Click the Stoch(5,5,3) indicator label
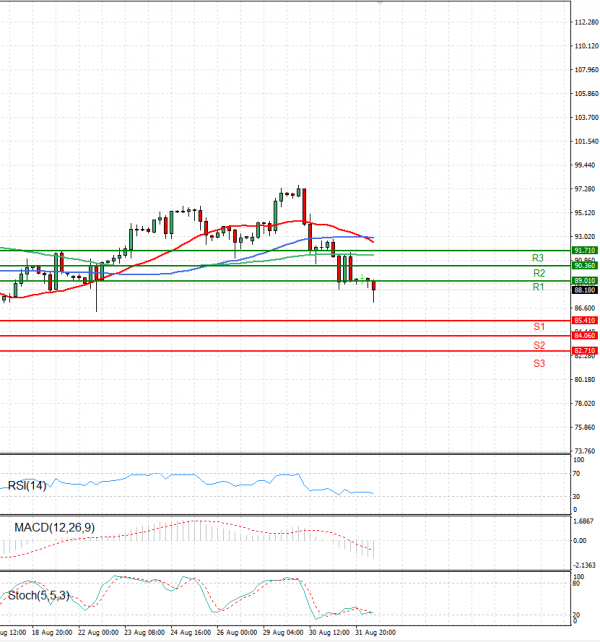The width and height of the screenshot is (600, 642). tap(39, 595)
